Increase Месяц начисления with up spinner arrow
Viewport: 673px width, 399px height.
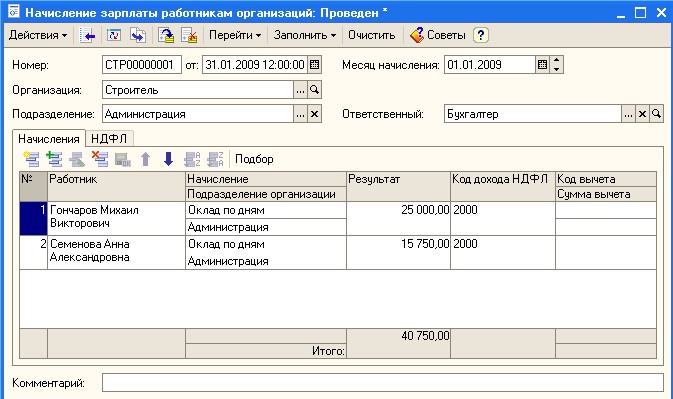coord(556,60)
